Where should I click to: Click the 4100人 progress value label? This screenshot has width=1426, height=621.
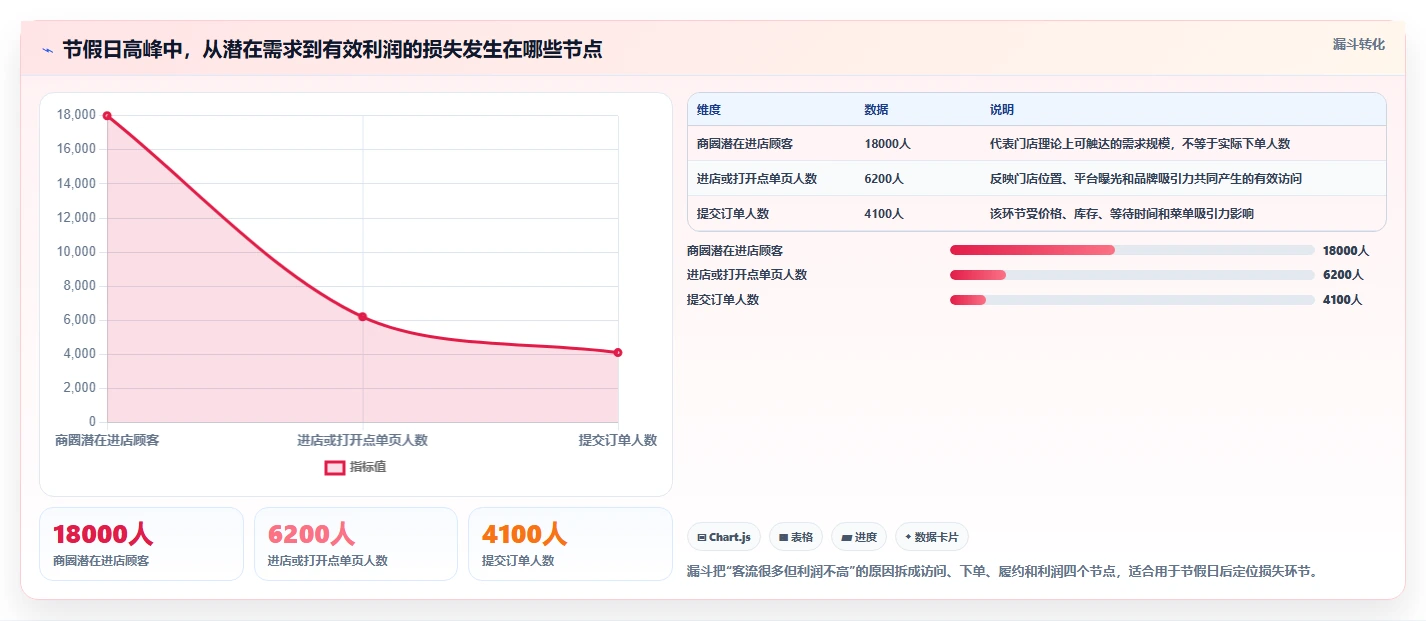click(1342, 300)
